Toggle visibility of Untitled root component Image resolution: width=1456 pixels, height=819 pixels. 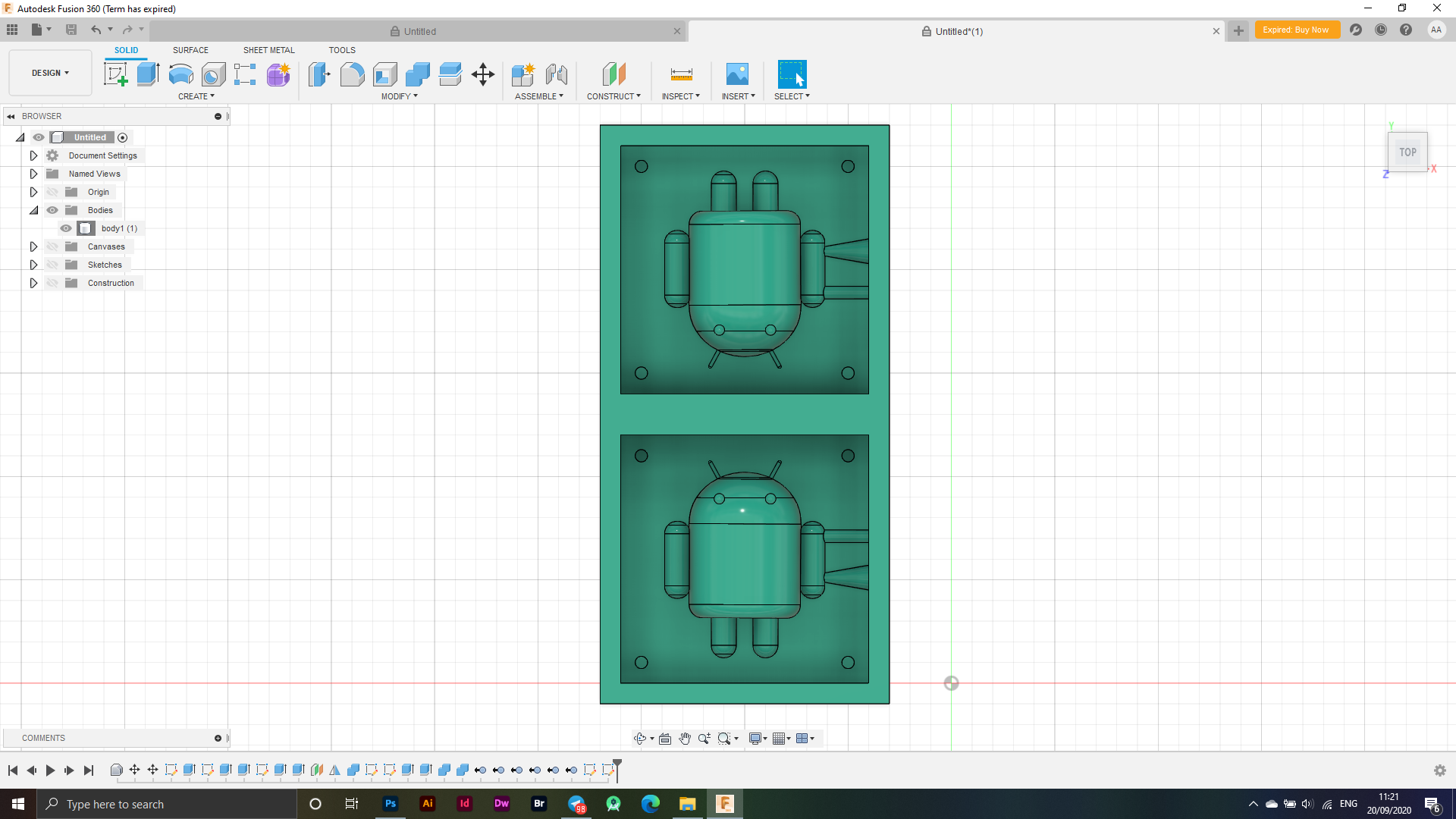click(x=39, y=137)
